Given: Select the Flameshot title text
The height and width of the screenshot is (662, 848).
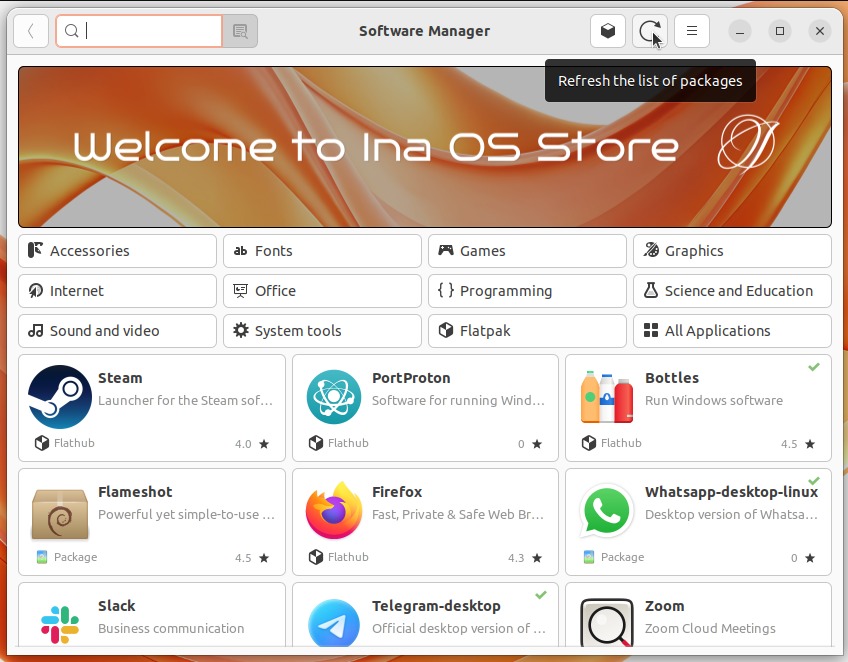Looking at the screenshot, I should (135, 492).
